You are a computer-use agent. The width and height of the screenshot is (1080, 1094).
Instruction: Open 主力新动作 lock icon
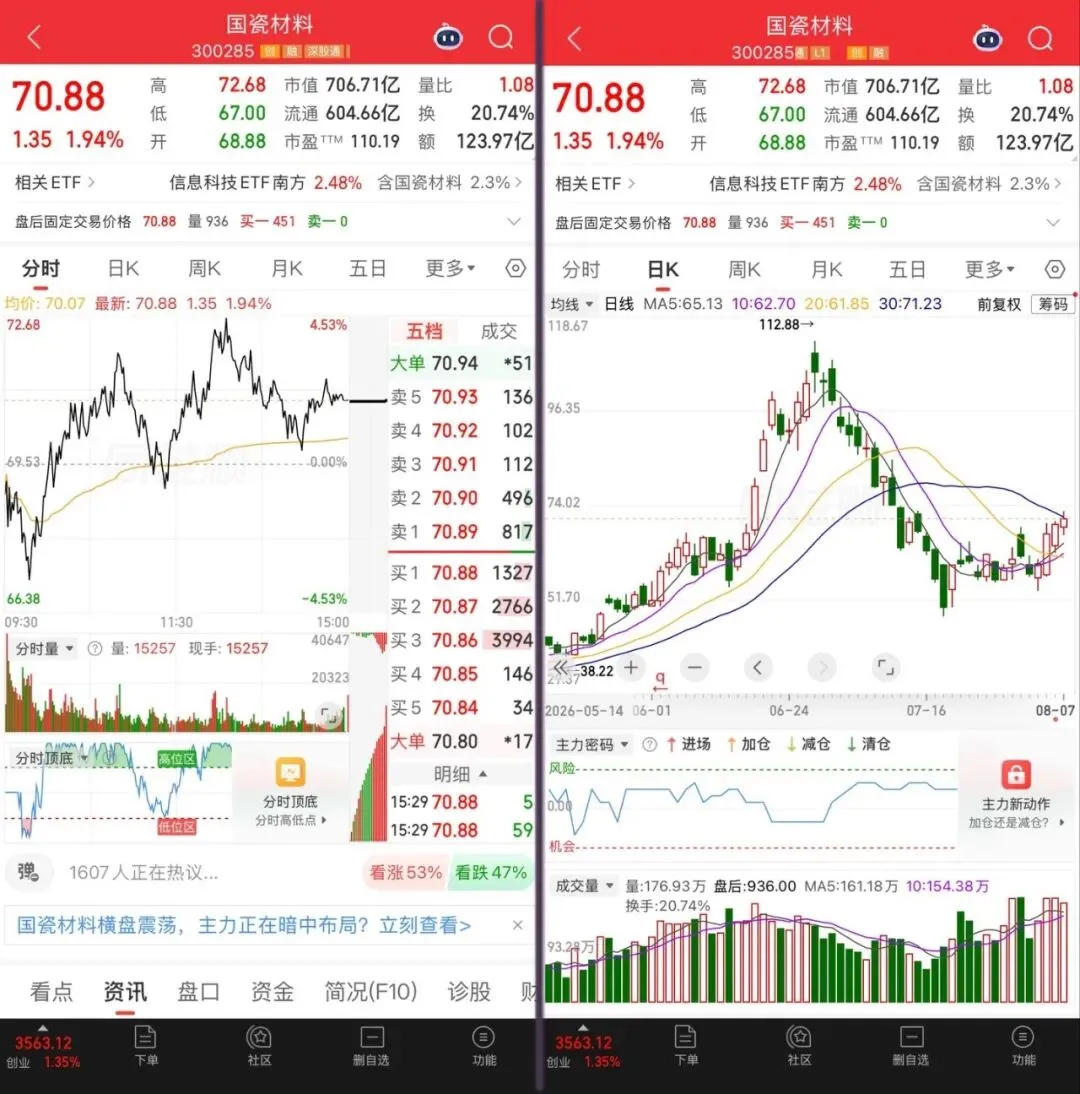coord(1016,774)
